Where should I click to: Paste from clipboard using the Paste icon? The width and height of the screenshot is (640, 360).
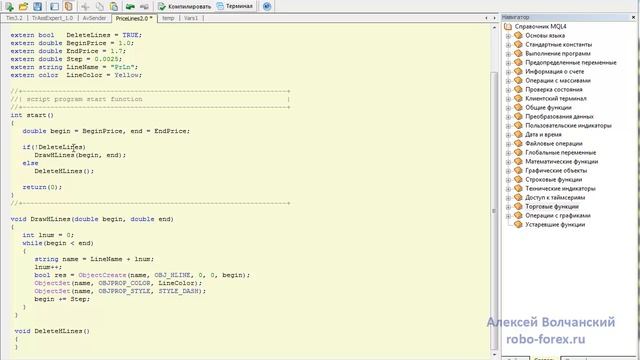[114, 6]
